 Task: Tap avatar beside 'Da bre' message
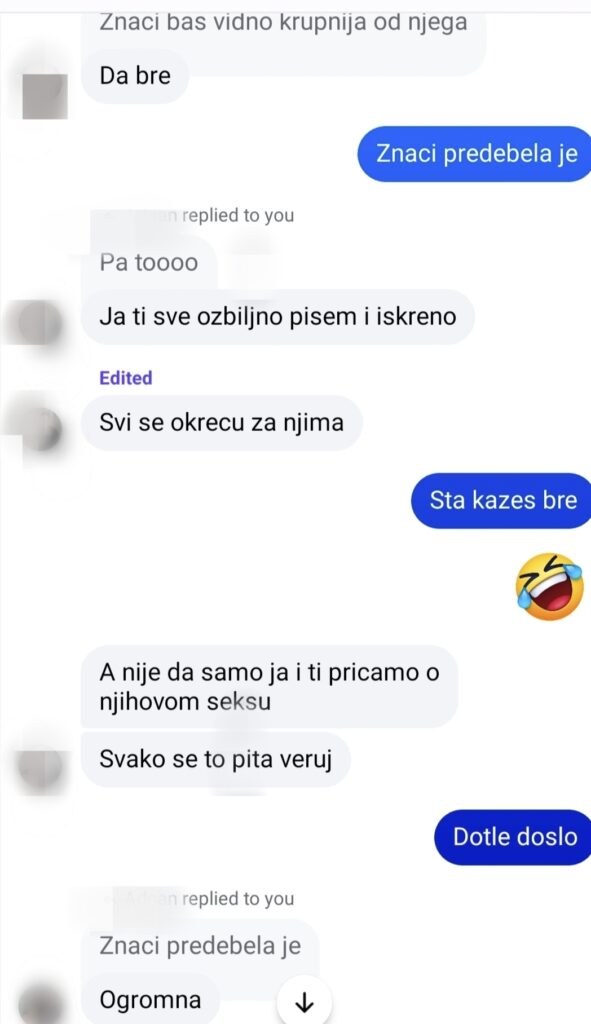click(x=44, y=95)
